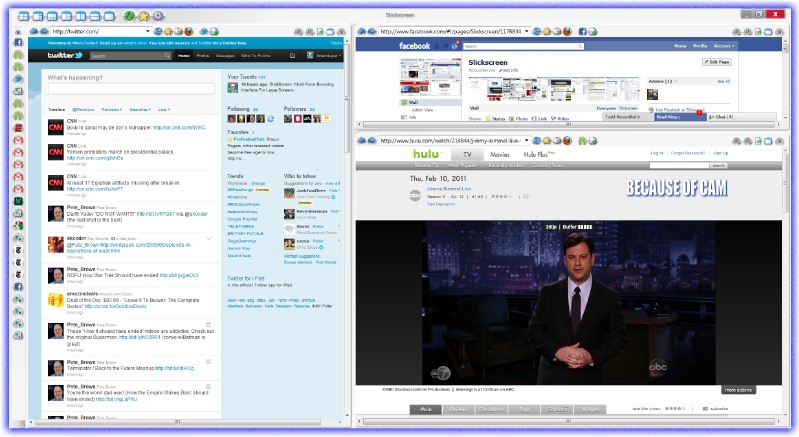Expand the Retweets dropdown on Twitter
The image size is (799, 437).
coord(112,110)
